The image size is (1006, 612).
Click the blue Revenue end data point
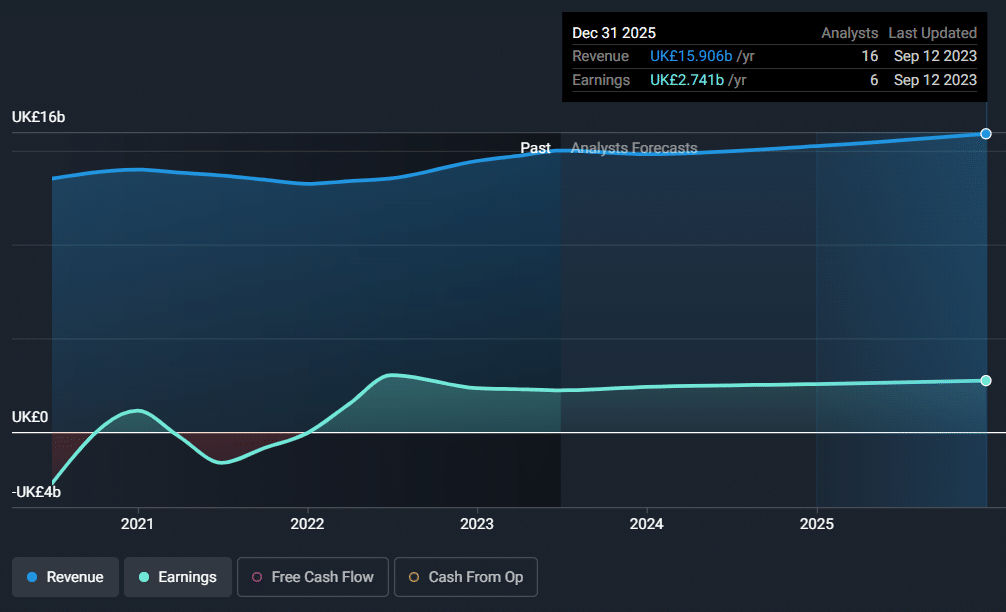[x=986, y=133]
